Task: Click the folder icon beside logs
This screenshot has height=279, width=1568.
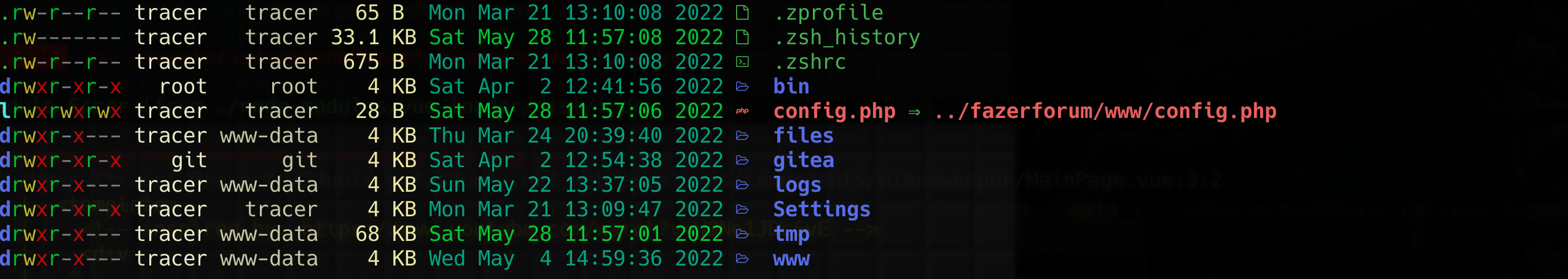Action: click(x=742, y=185)
